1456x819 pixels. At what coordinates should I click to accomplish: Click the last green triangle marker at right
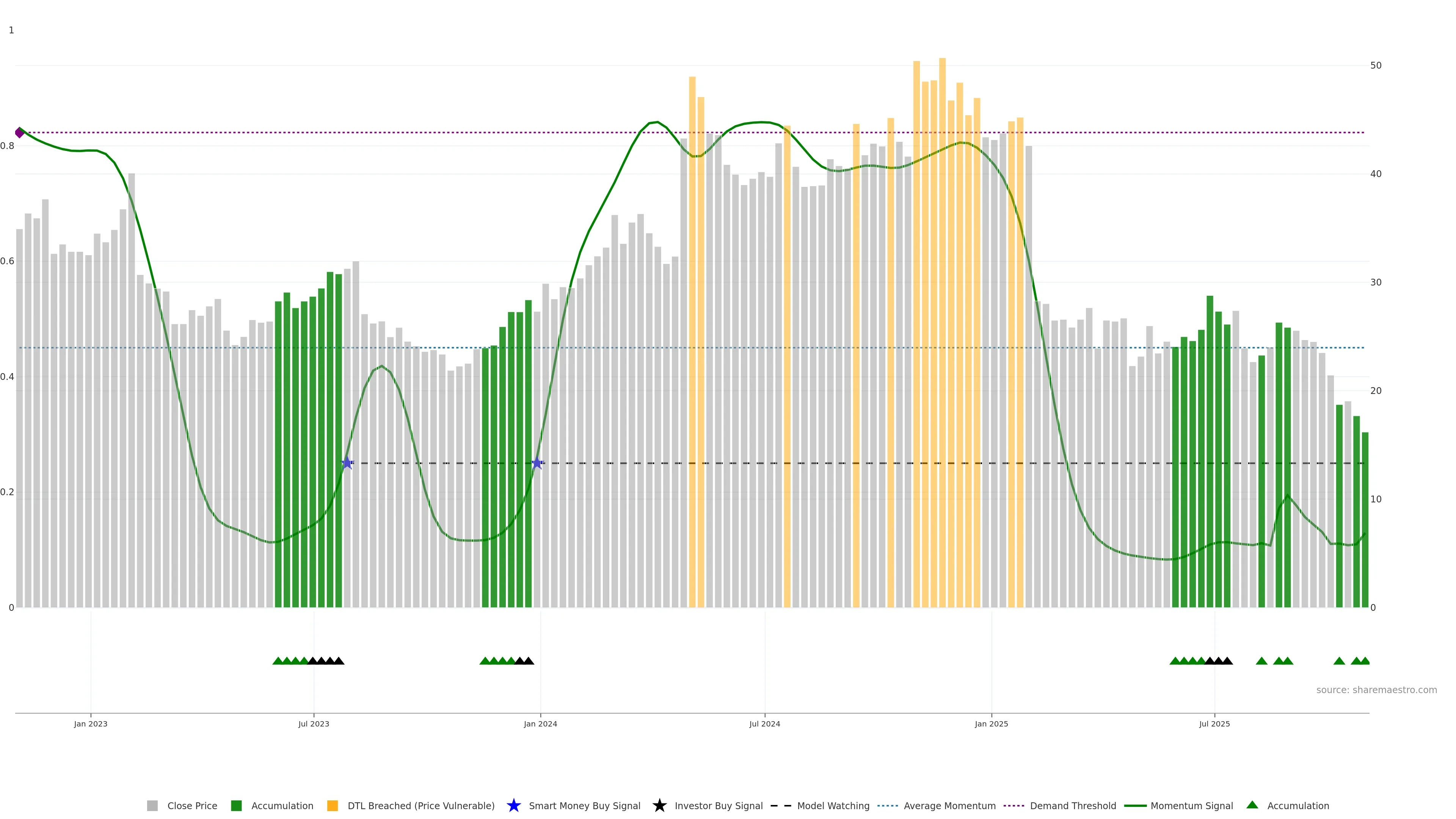1365,661
